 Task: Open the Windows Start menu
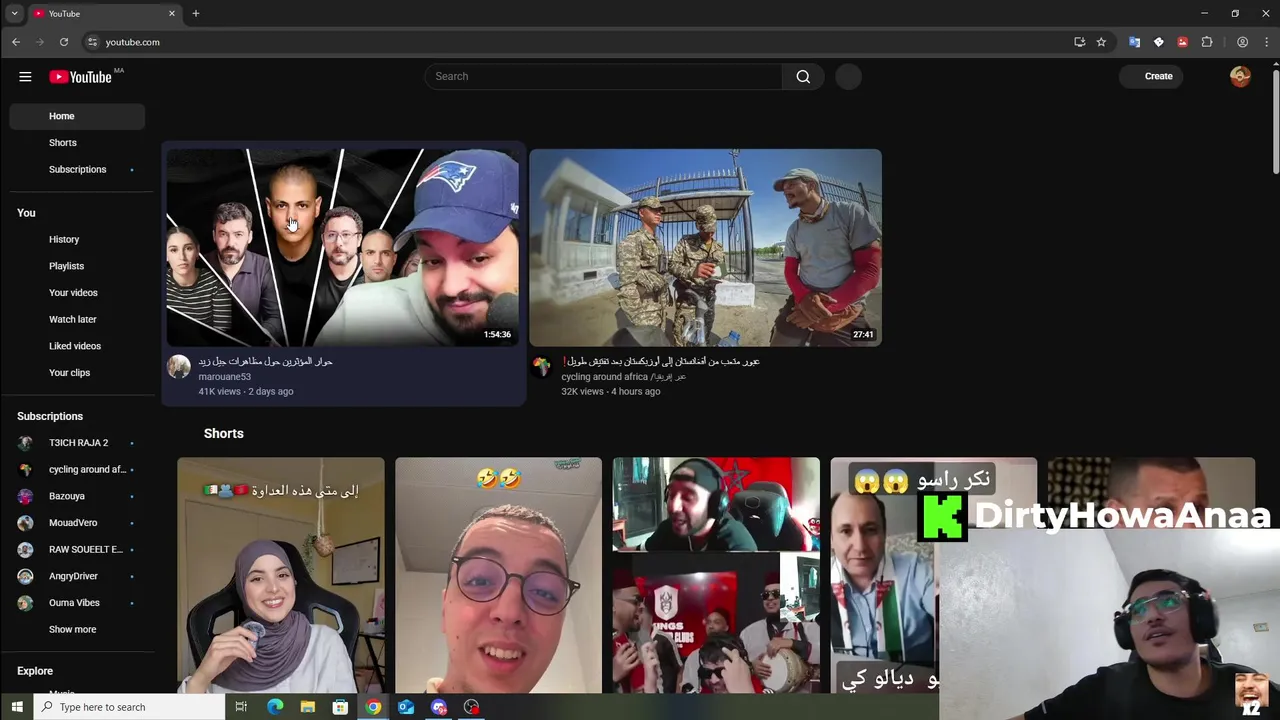coord(16,707)
